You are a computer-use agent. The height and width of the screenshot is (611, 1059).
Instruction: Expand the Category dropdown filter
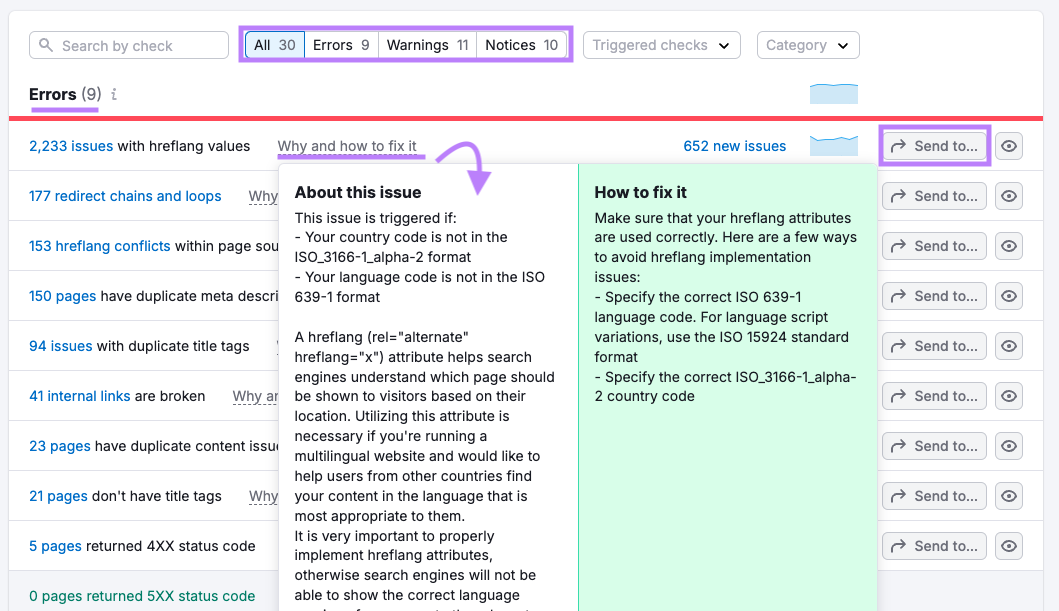807,45
